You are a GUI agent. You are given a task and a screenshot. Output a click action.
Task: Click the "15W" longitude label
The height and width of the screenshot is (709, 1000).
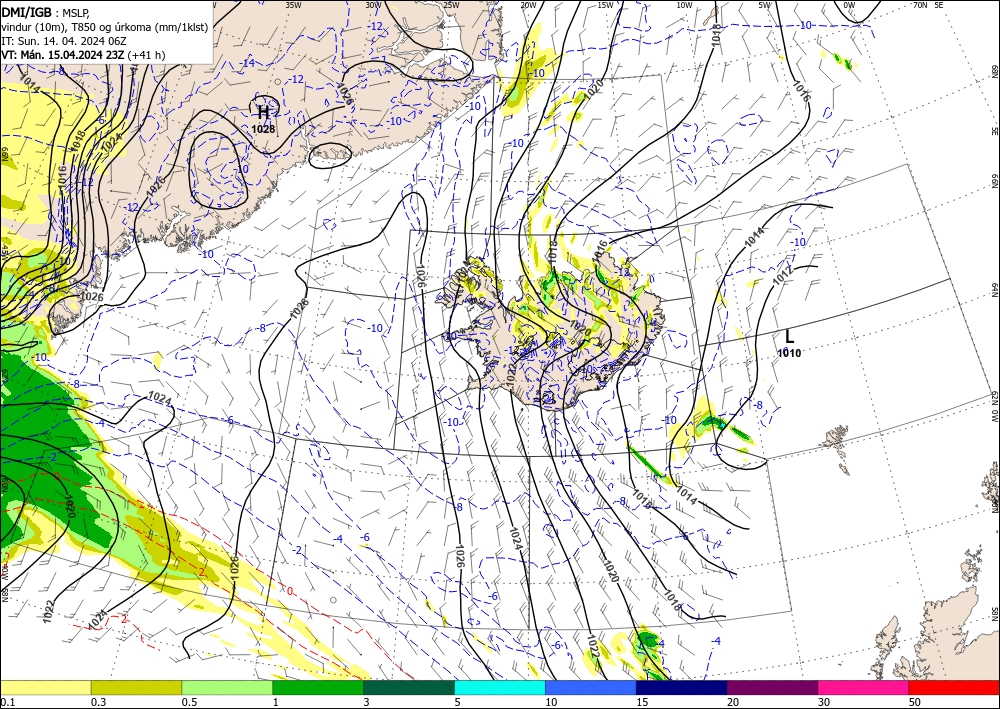pos(605,5)
